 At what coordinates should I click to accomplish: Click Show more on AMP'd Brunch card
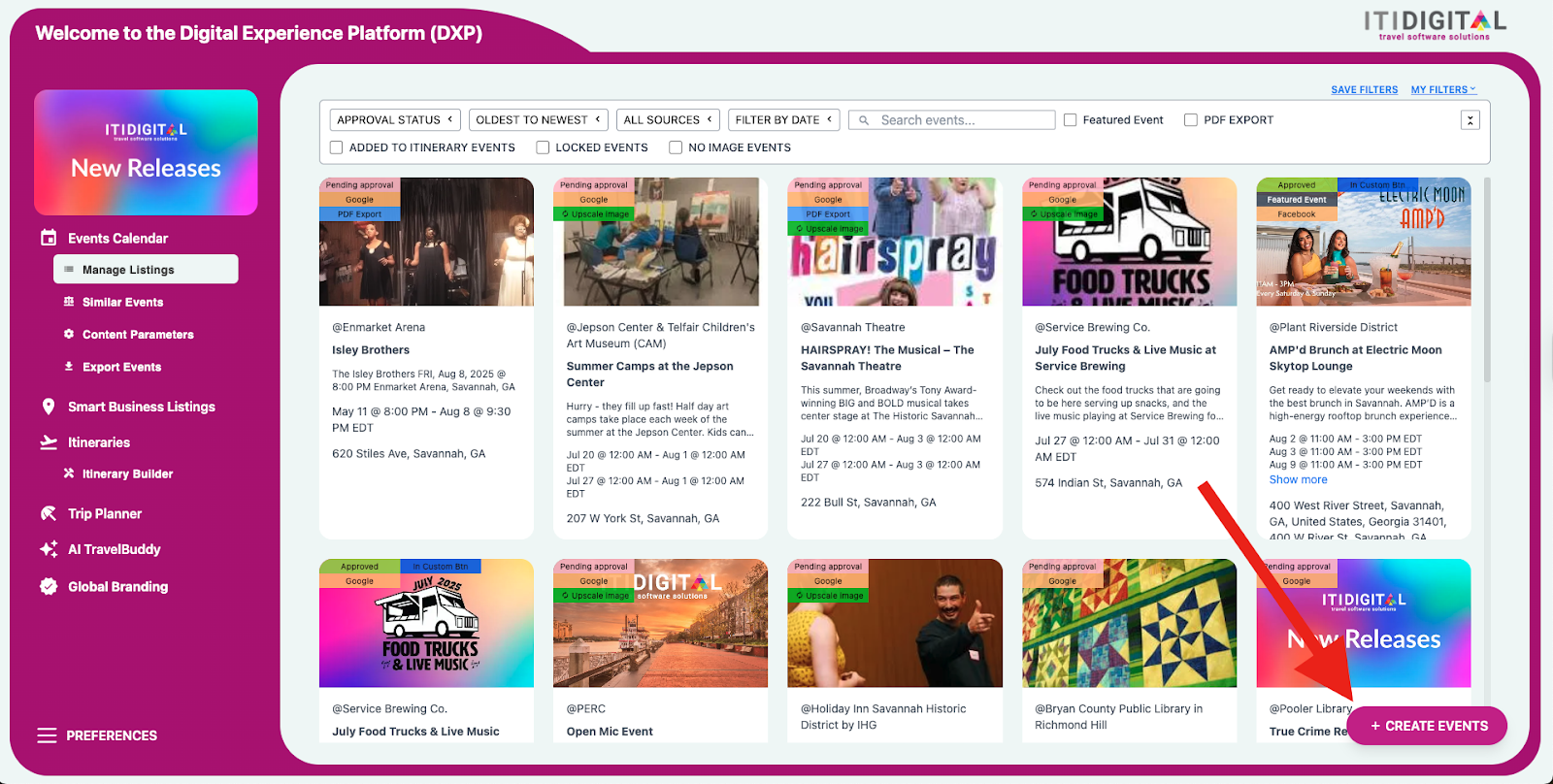[x=1298, y=479]
